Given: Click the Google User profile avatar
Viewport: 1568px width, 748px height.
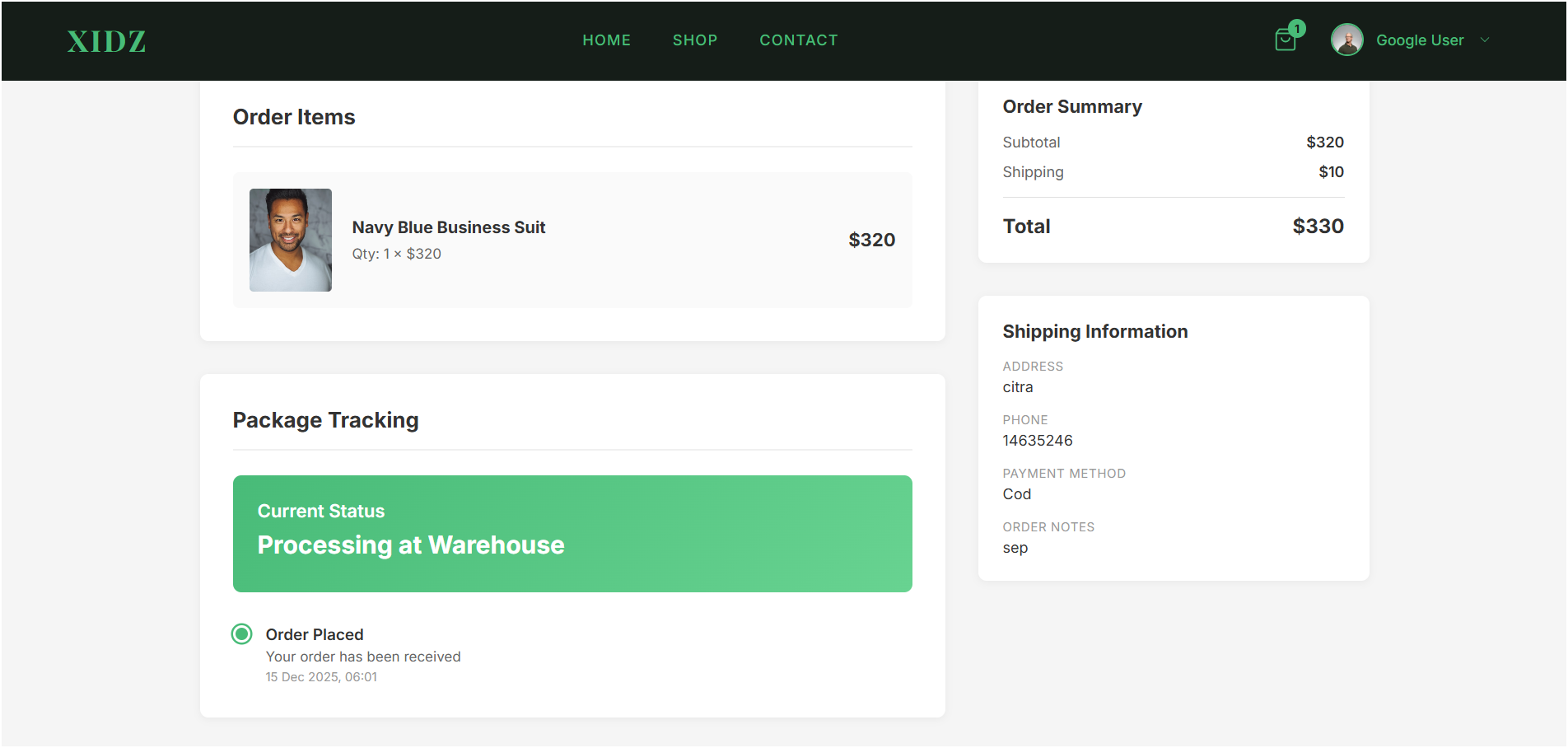Looking at the screenshot, I should click(x=1346, y=40).
